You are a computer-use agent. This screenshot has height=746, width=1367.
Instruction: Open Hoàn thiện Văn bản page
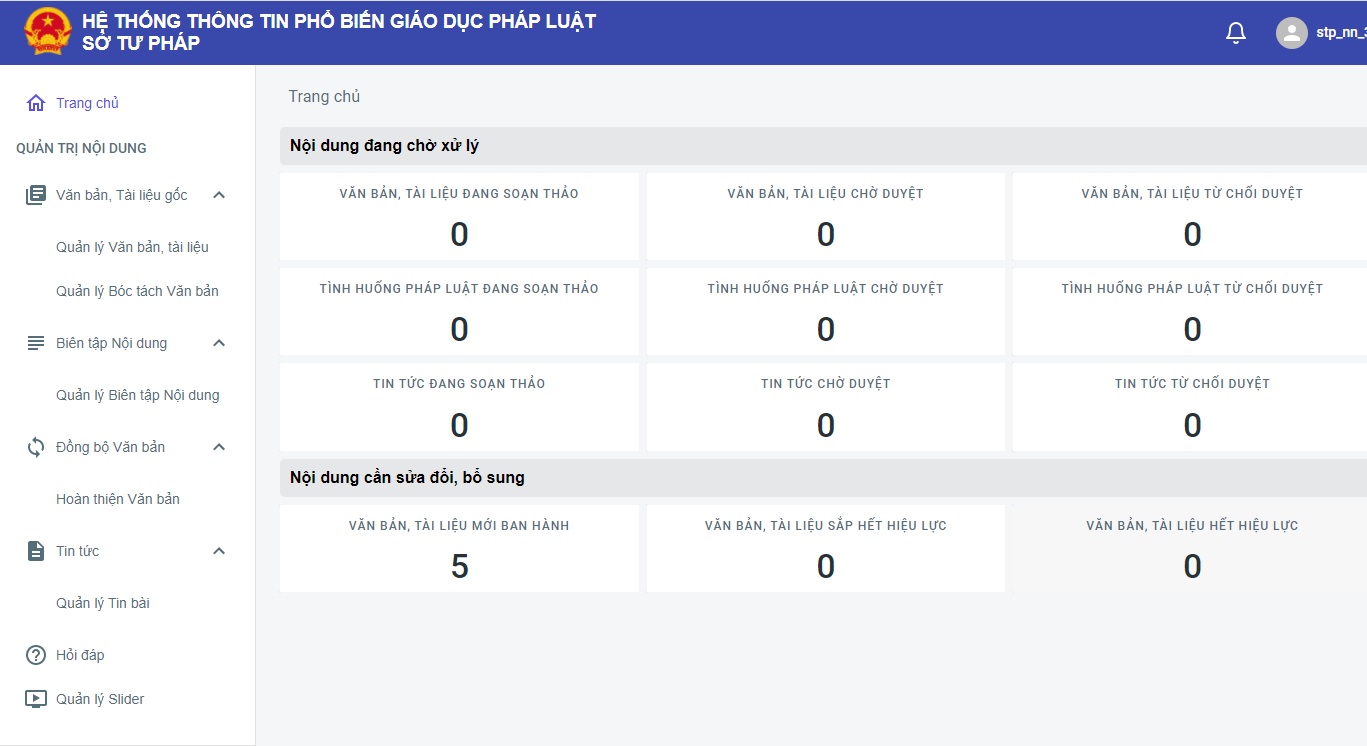[x=118, y=499]
